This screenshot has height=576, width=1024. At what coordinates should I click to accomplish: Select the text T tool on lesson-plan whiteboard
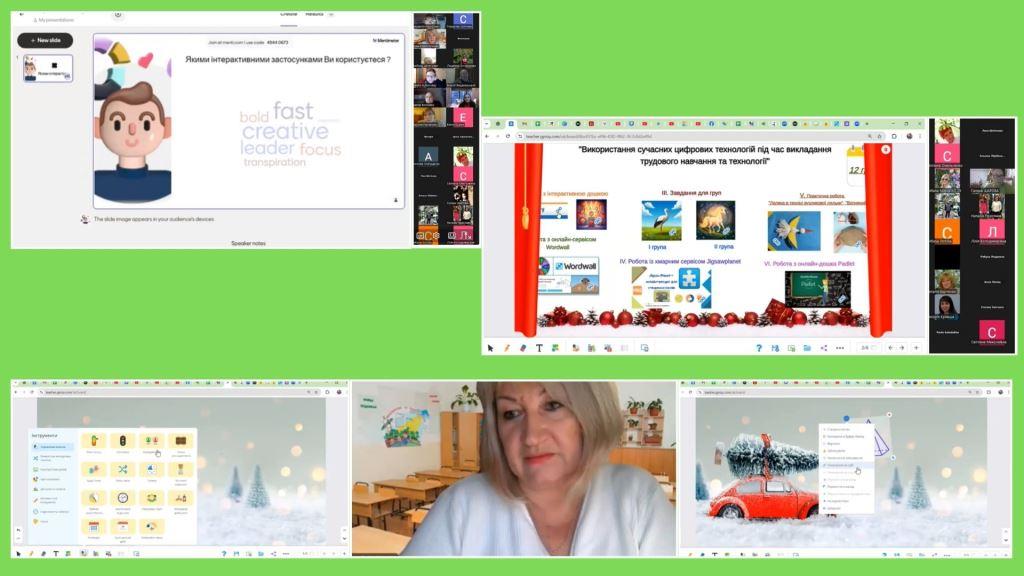point(539,348)
